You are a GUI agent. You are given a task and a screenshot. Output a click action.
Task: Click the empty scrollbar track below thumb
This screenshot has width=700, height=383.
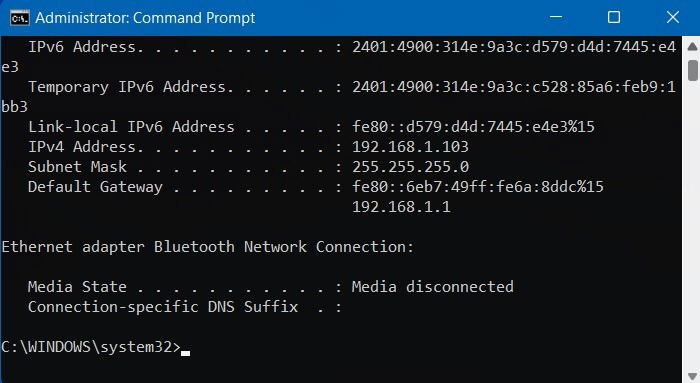(x=692, y=223)
